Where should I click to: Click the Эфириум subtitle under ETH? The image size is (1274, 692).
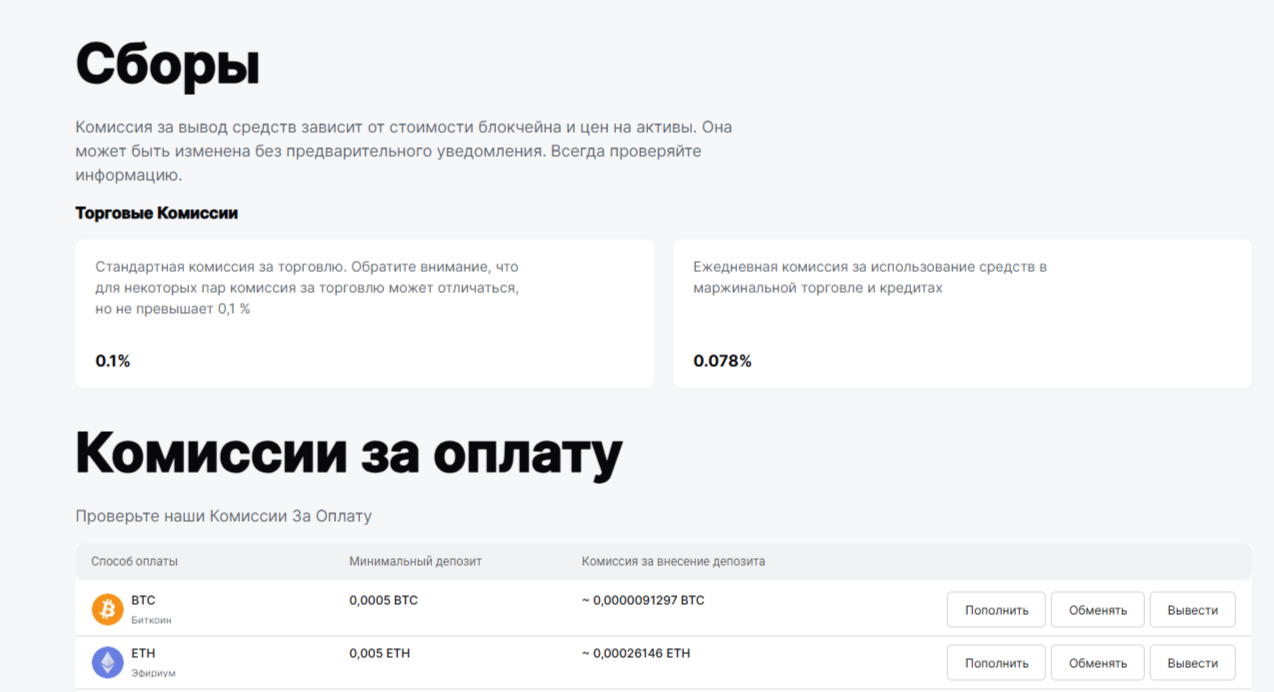[152, 671]
